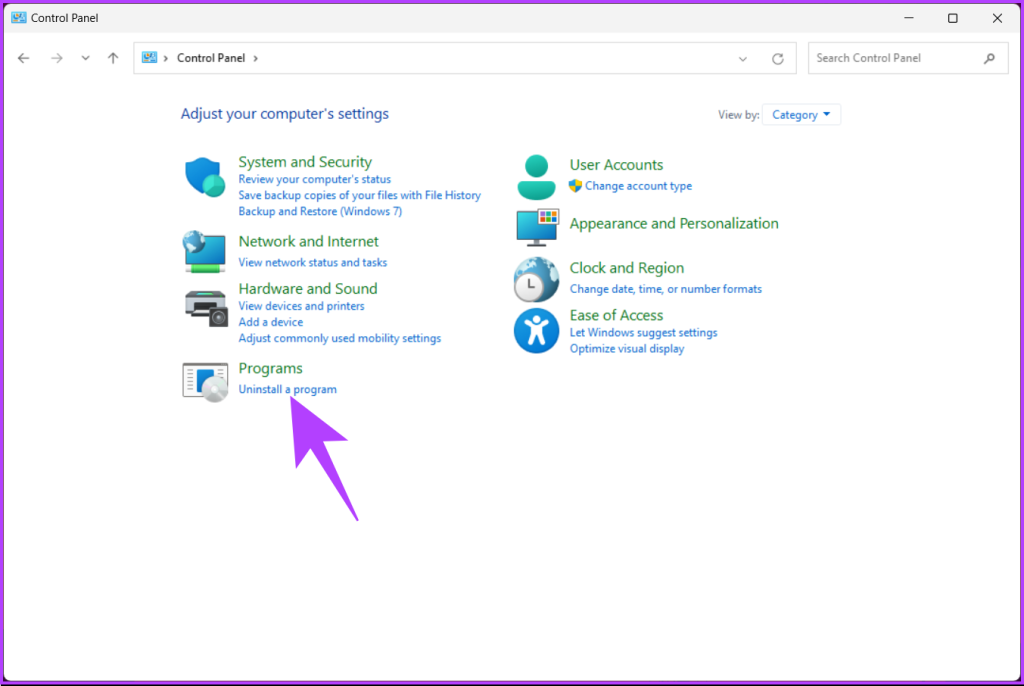Open Change date, time, or number formats
Viewport: 1024px width, 686px height.
666,289
